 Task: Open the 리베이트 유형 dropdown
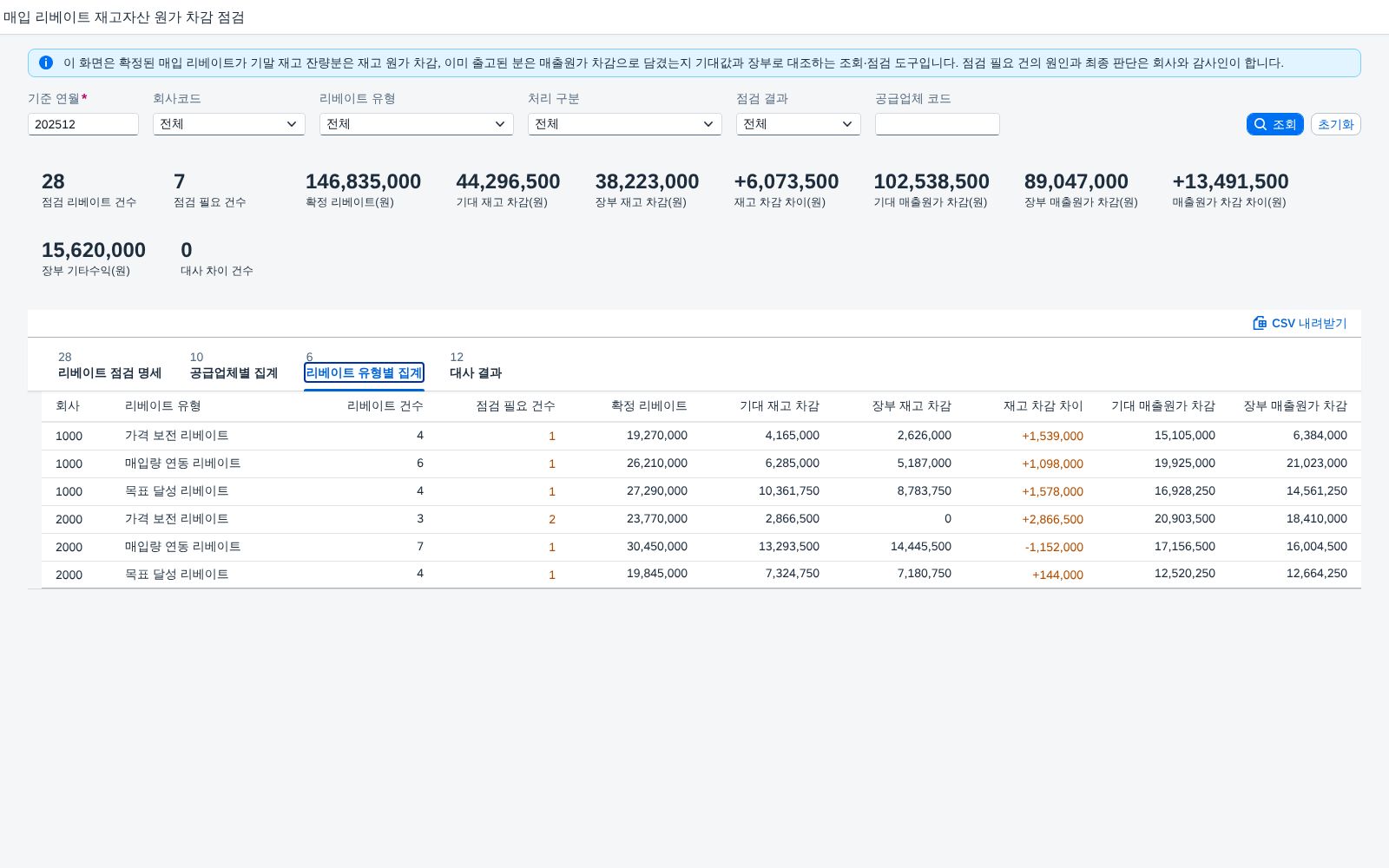click(417, 124)
